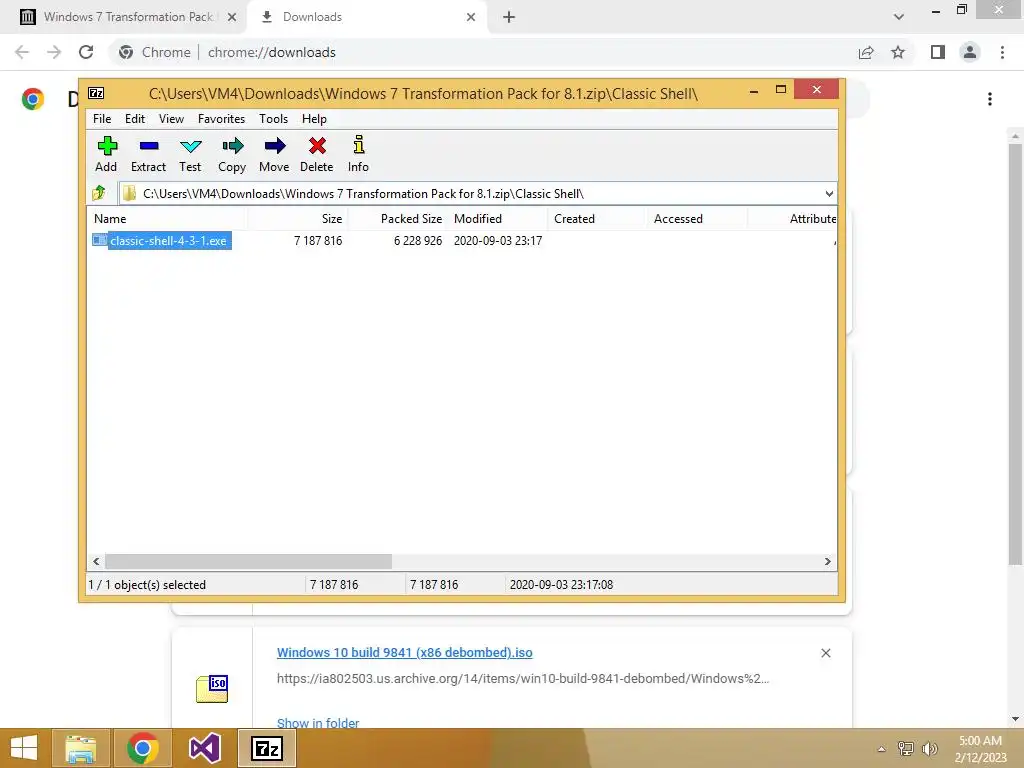Sort by Packed Size column header
The image size is (1024, 768).
tap(398, 219)
